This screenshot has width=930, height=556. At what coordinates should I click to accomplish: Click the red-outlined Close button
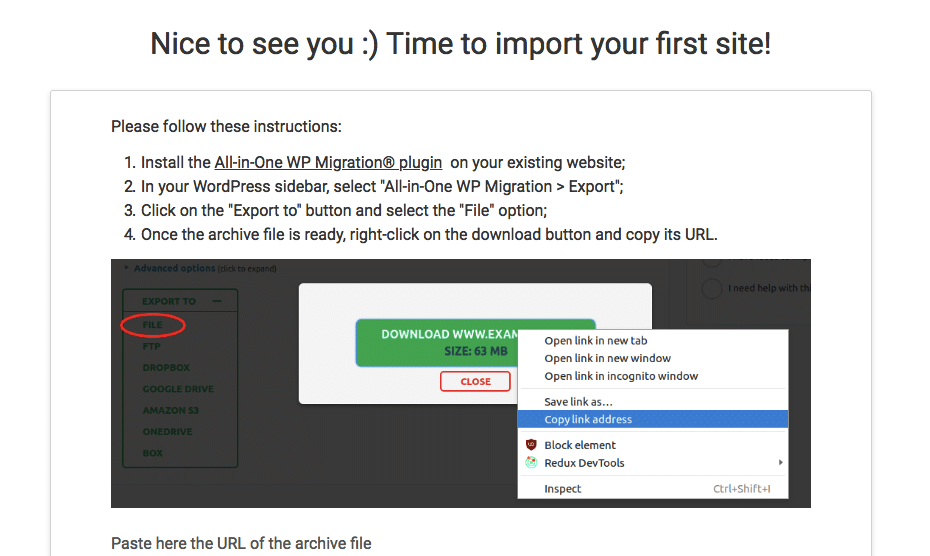coord(475,381)
